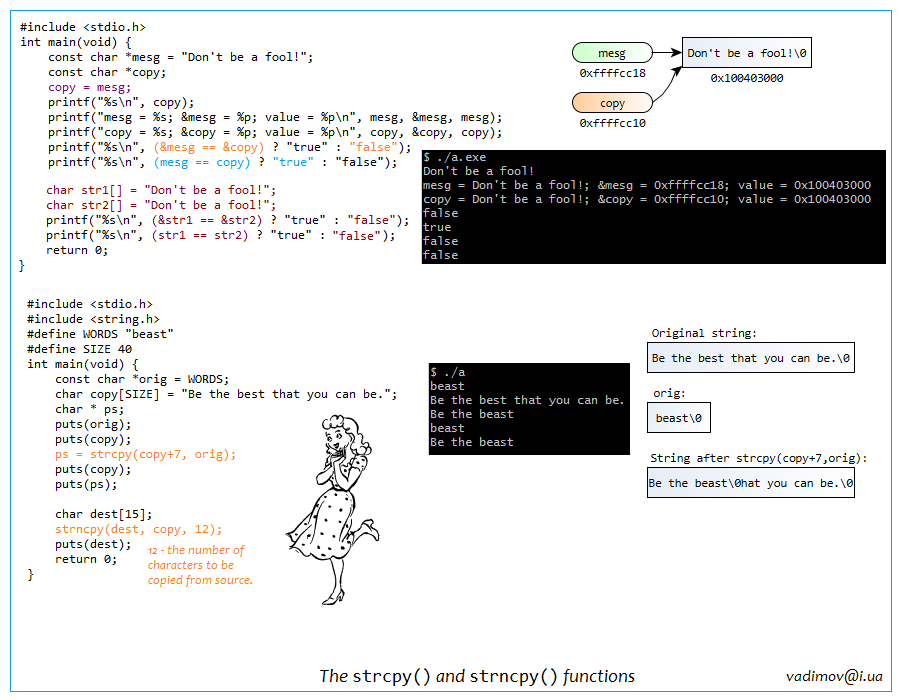Click 'Be the best that you can be.' terminal line
900x700 pixels.
(527, 400)
